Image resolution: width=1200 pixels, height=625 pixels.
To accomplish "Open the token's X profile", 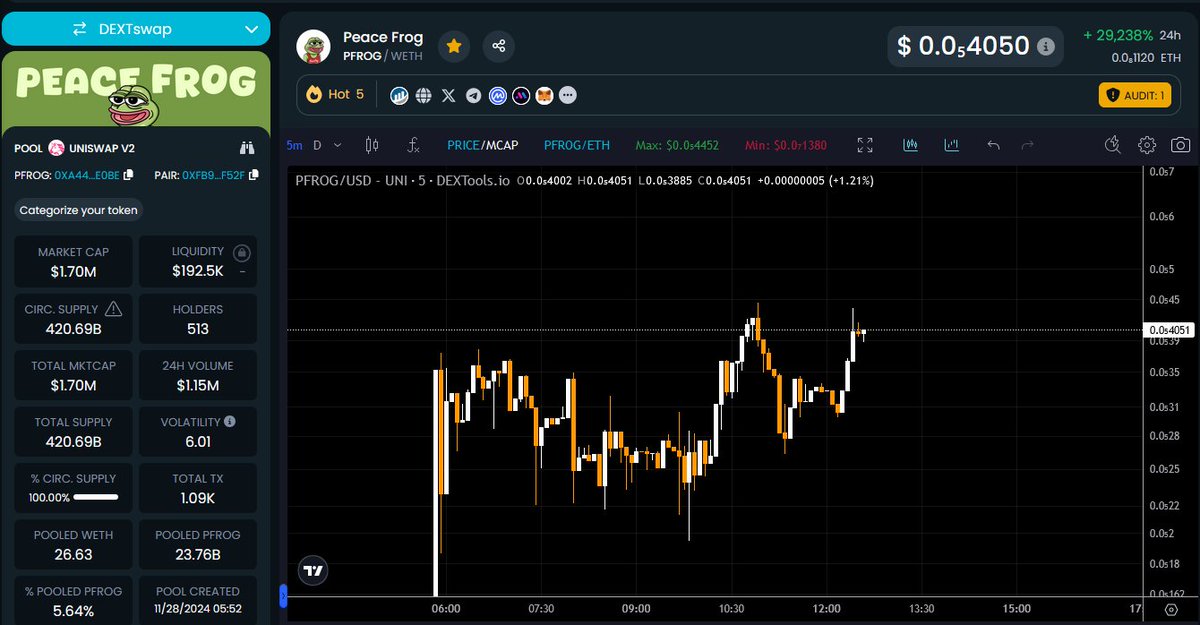I will [448, 96].
